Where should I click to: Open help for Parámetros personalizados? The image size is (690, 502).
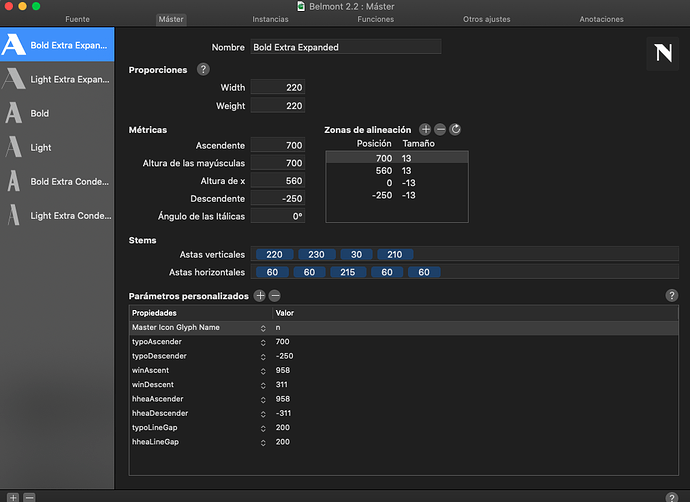point(672,296)
